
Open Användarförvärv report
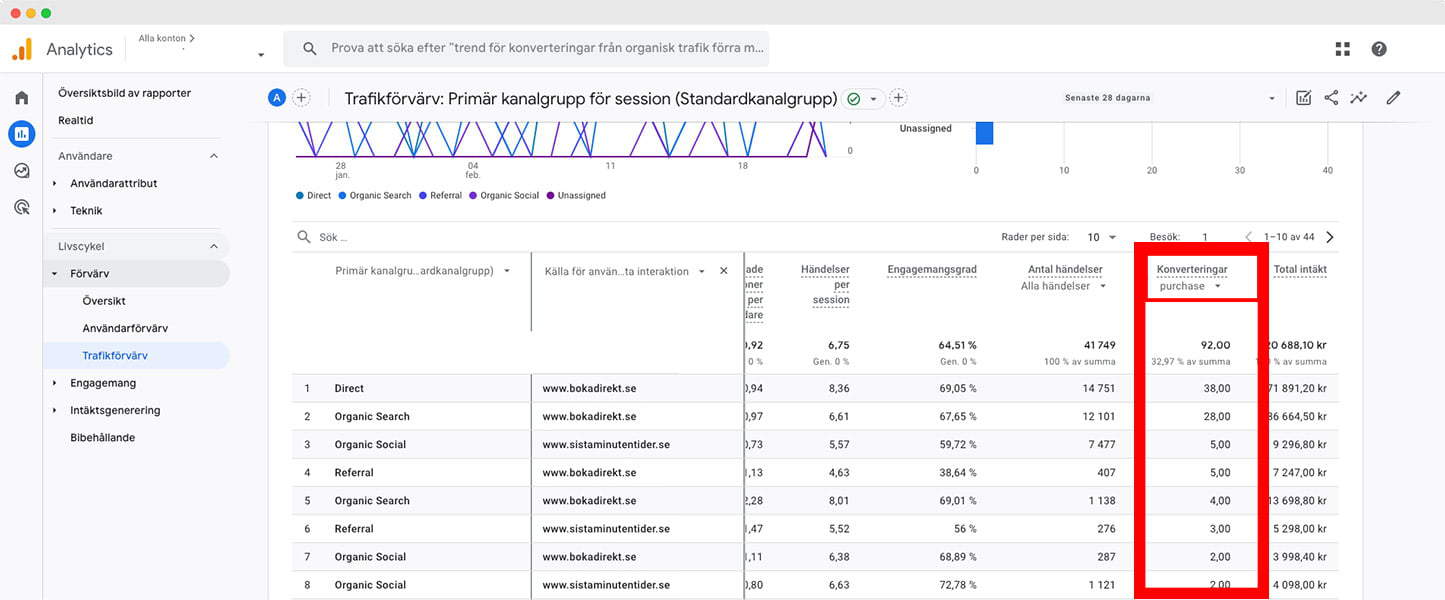125,328
